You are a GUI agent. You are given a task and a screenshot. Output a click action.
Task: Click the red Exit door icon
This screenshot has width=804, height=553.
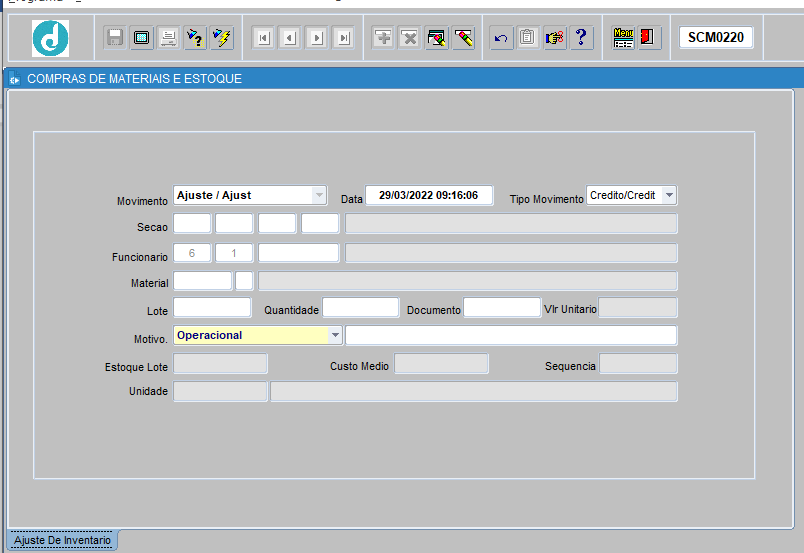(648, 38)
